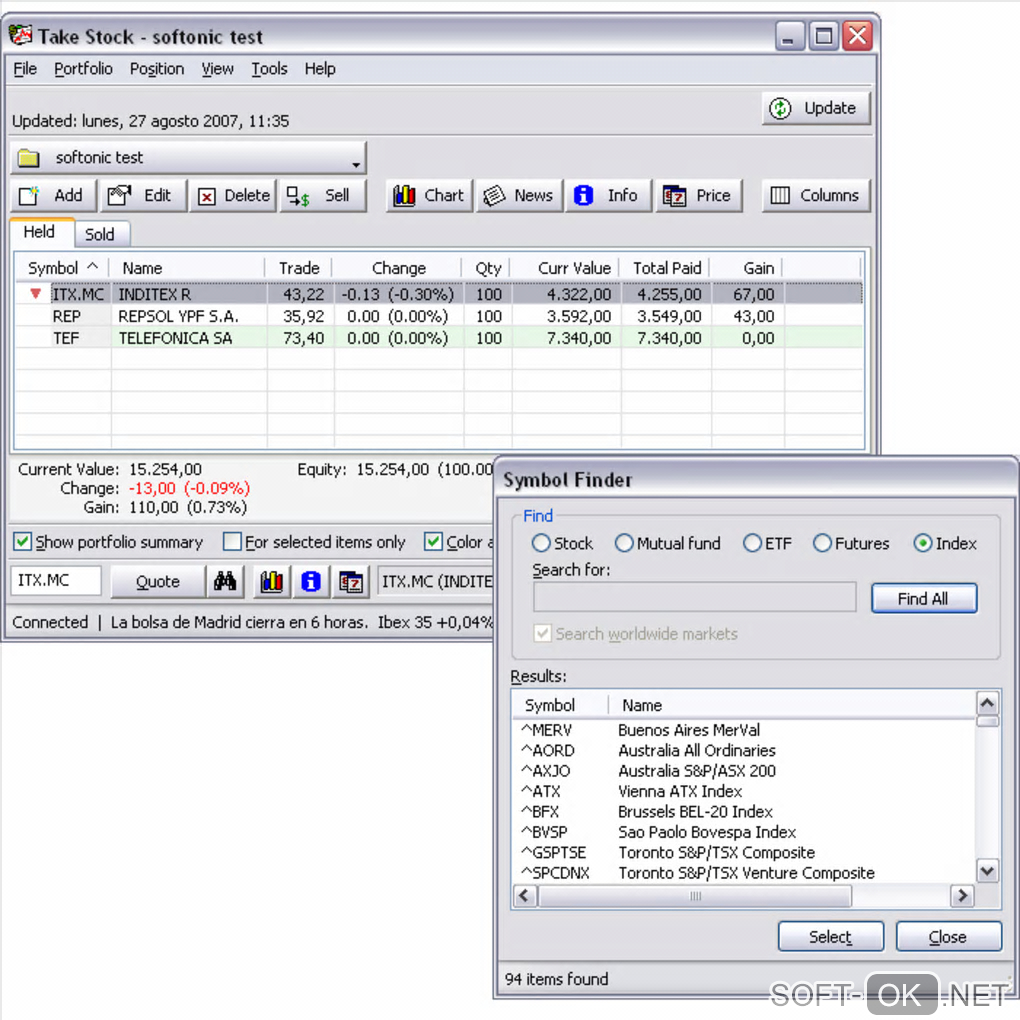1020x1020 pixels.
Task: Open the Portfolio menu
Action: pos(83,69)
